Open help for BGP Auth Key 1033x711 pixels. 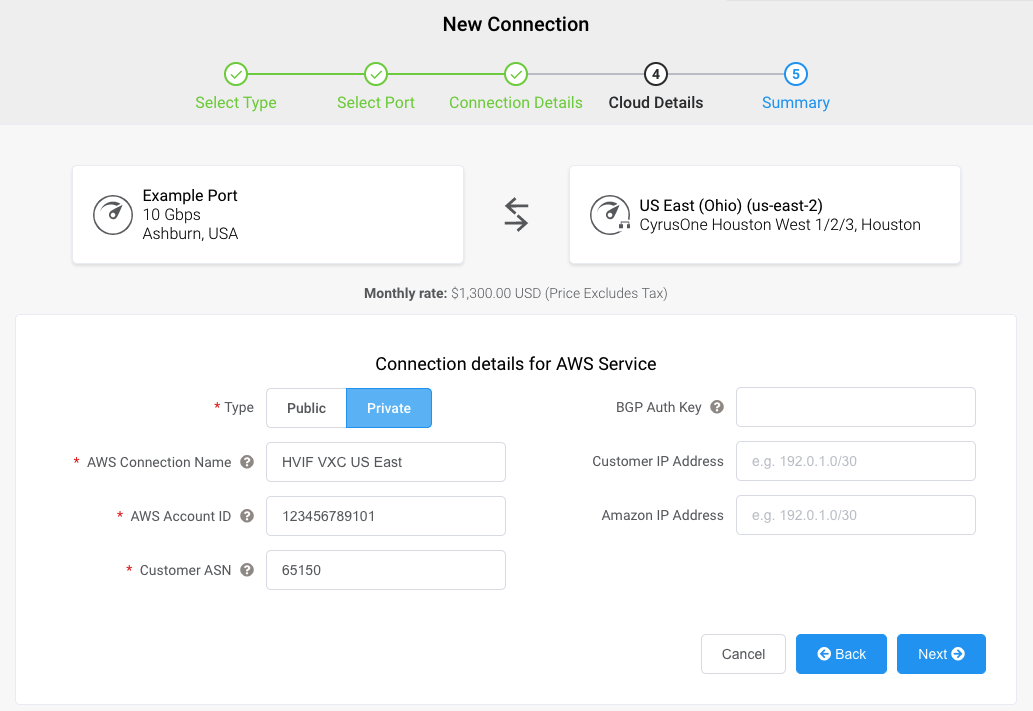pos(717,407)
